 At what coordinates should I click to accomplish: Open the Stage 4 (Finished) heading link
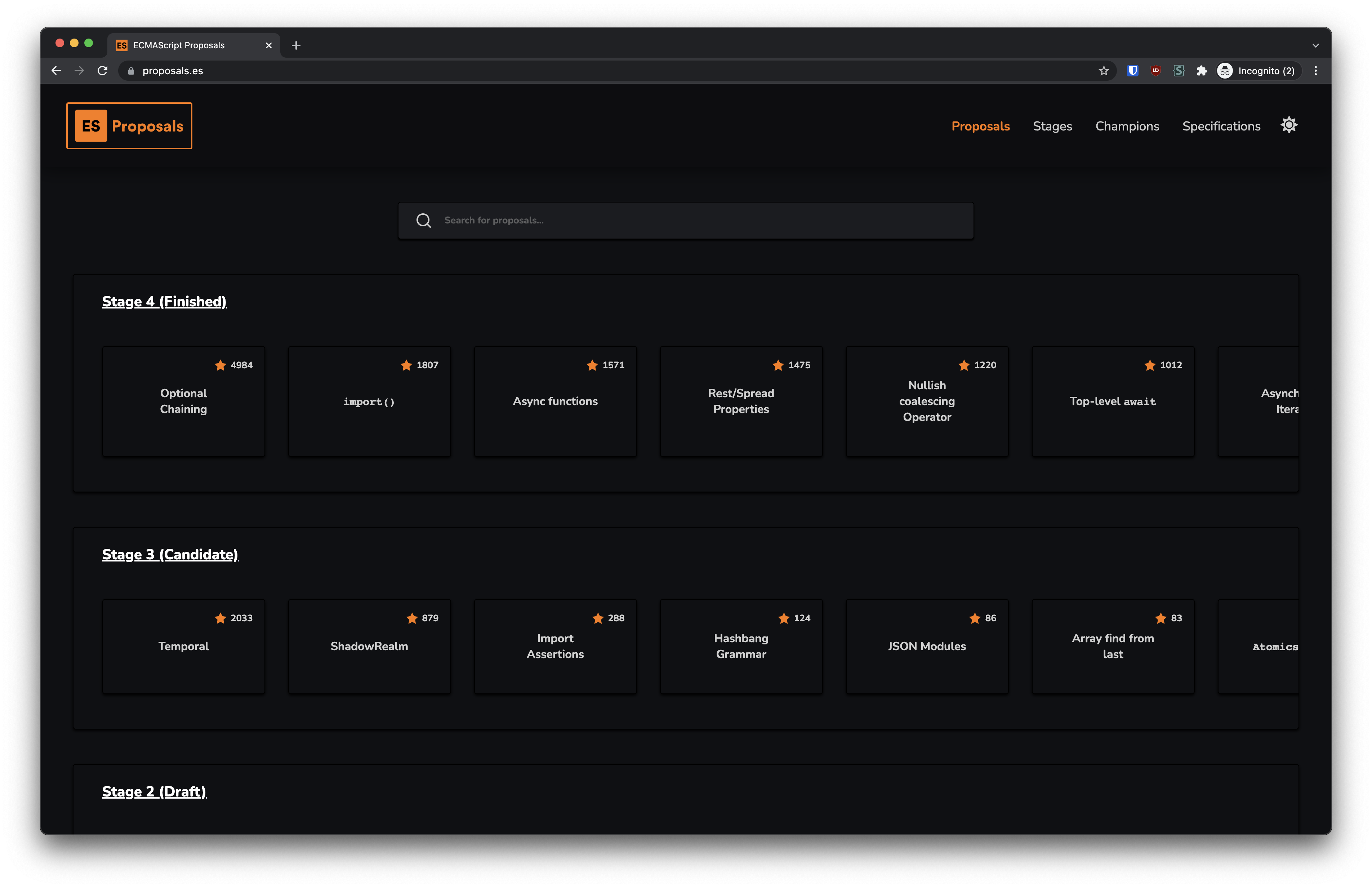coord(164,302)
